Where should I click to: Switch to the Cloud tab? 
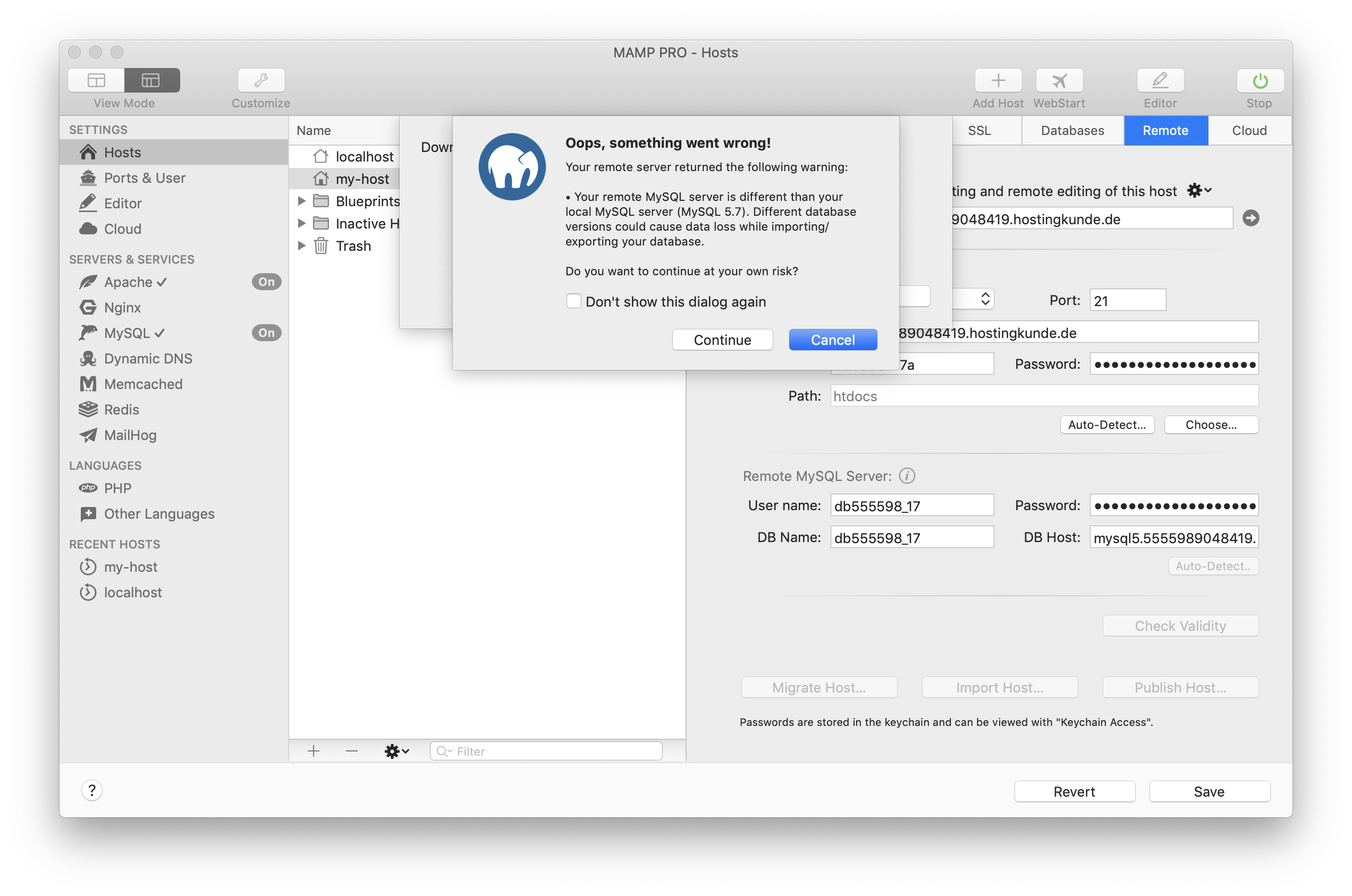(x=1249, y=130)
